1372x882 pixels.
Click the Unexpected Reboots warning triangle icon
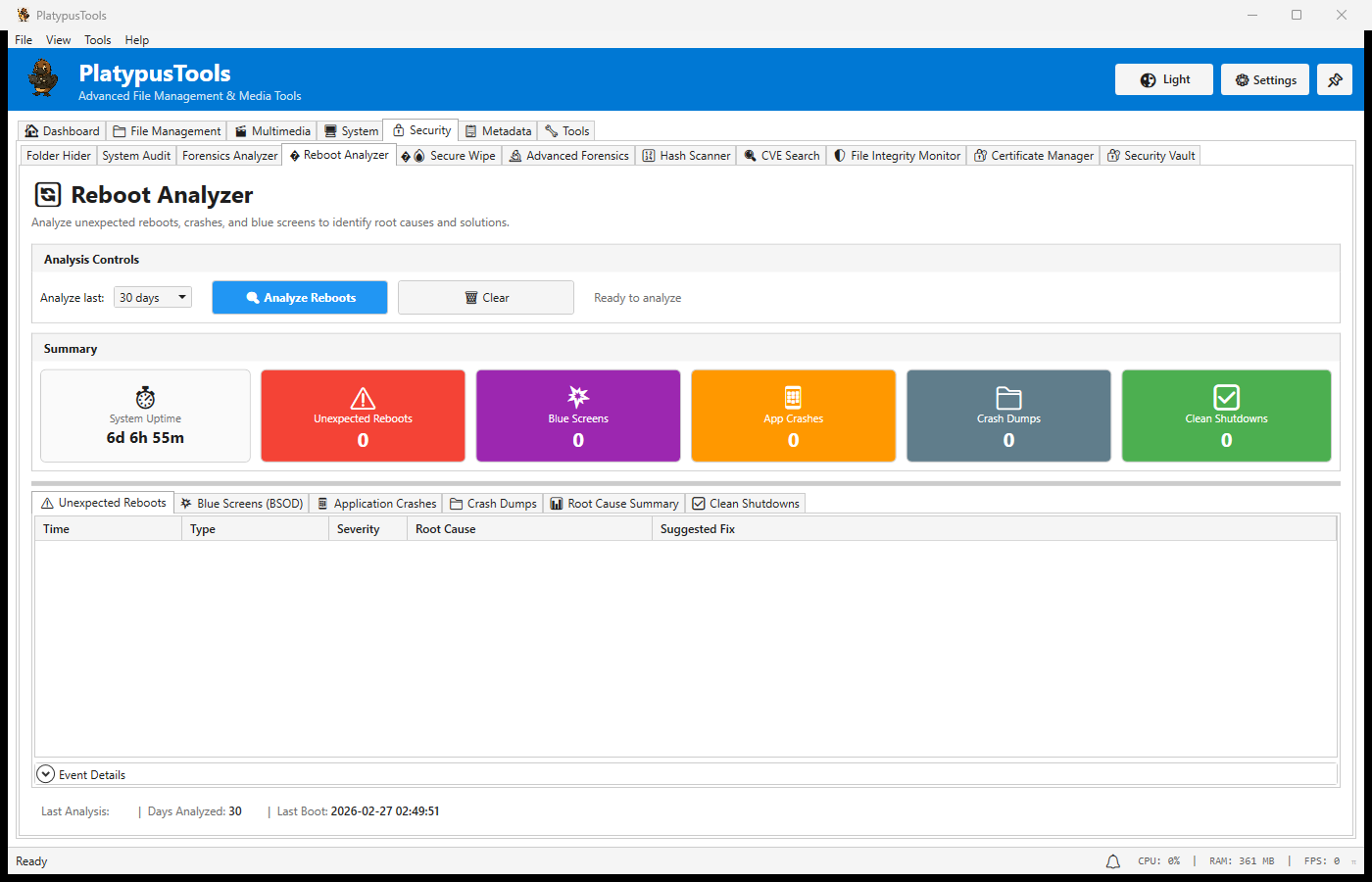[x=363, y=398]
